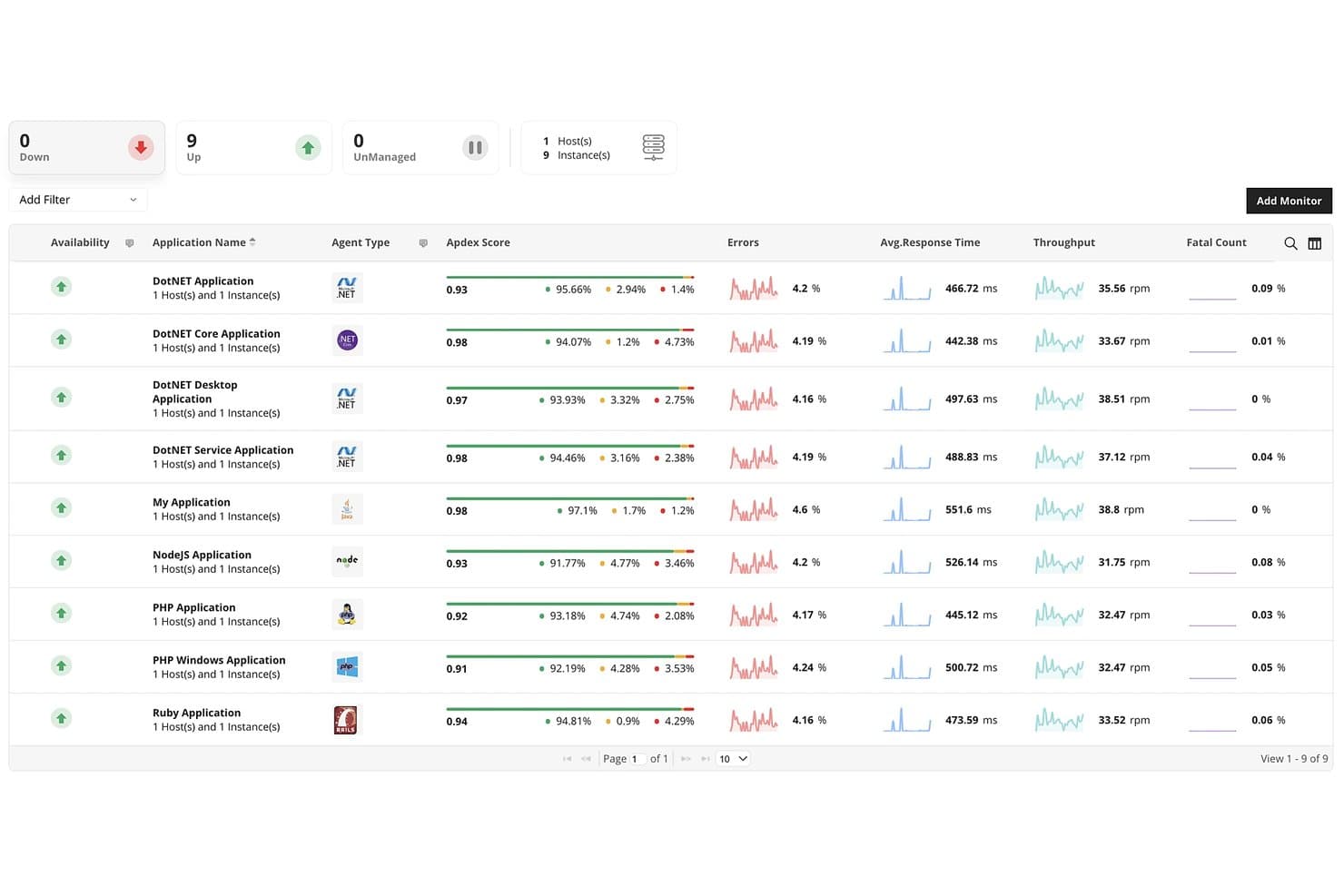Click the 0 Down summary card
Viewport: 1344px width, 896px height.
87,147
